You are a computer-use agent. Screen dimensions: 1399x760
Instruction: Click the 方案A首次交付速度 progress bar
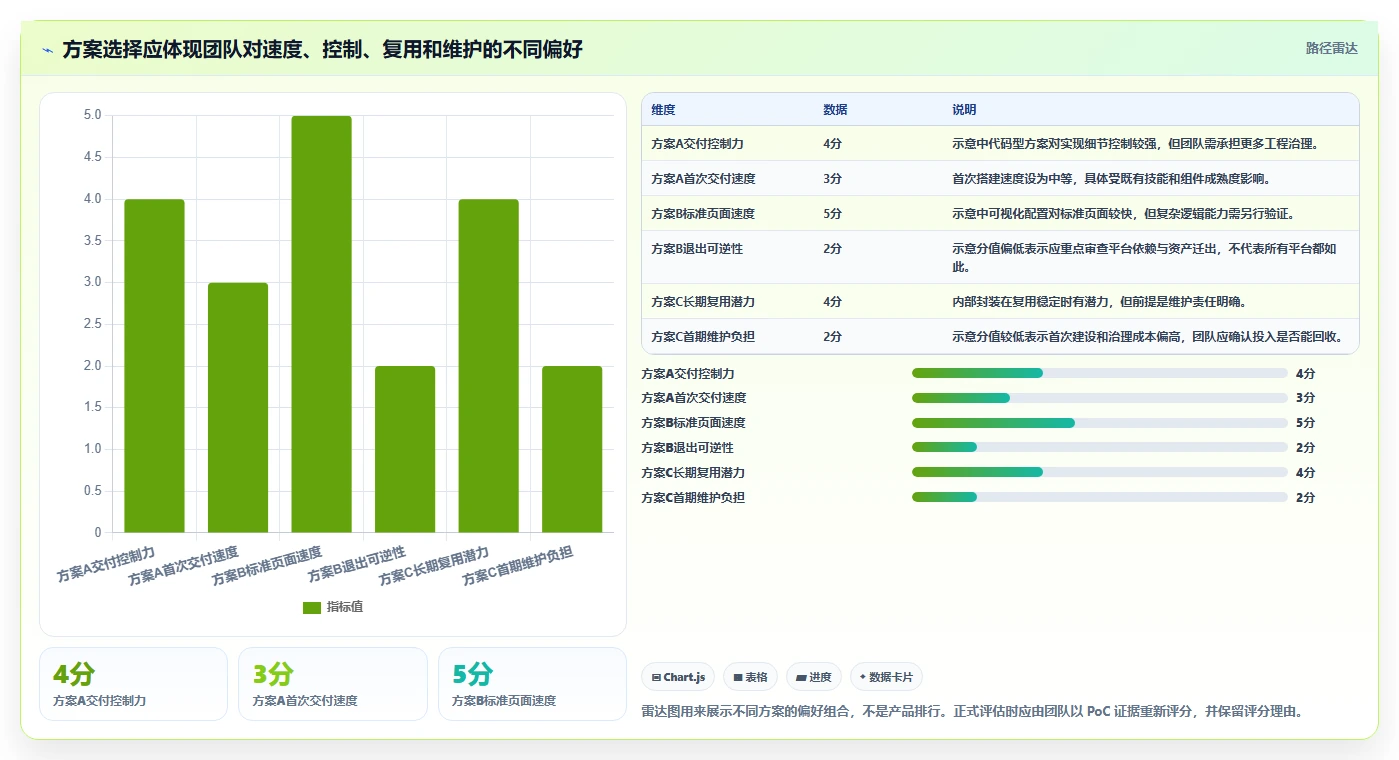click(1100, 398)
